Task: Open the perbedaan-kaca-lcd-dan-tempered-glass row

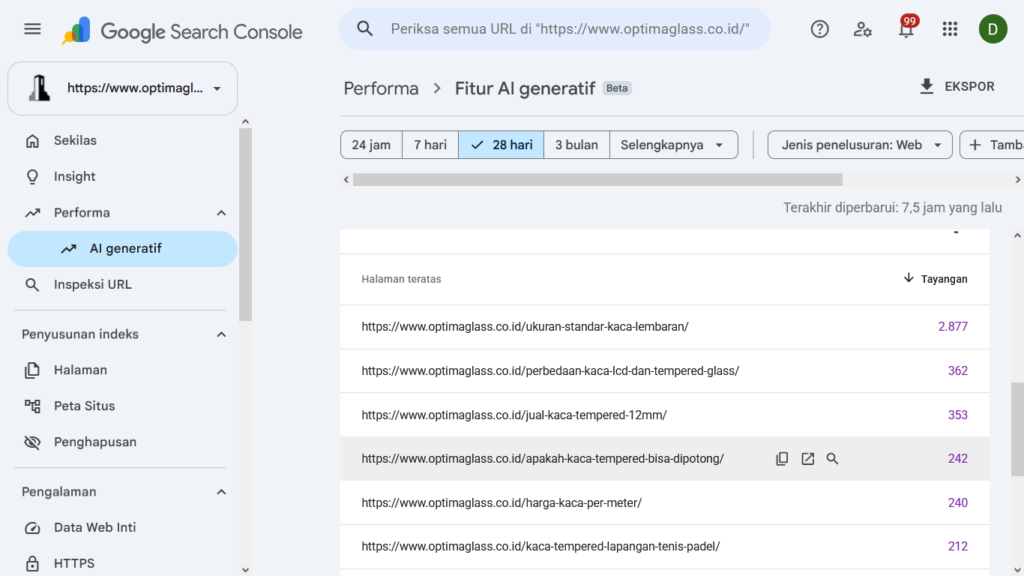Action: [664, 371]
